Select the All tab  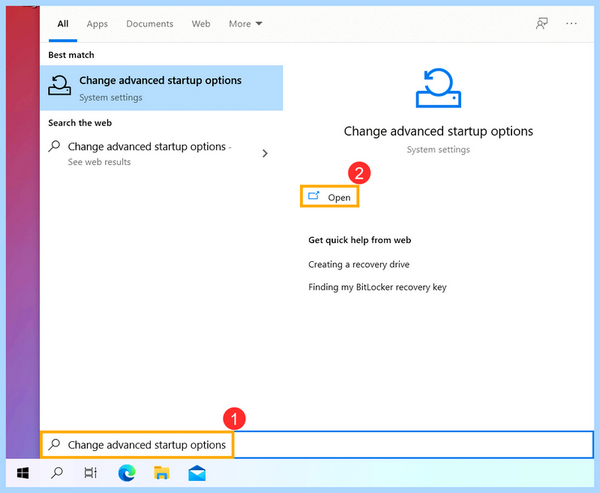(x=63, y=24)
